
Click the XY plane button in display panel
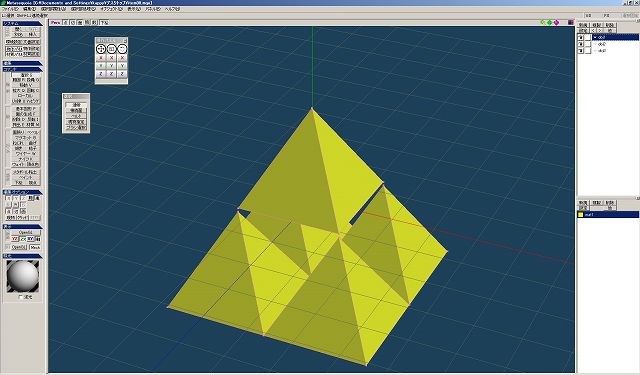point(31,239)
